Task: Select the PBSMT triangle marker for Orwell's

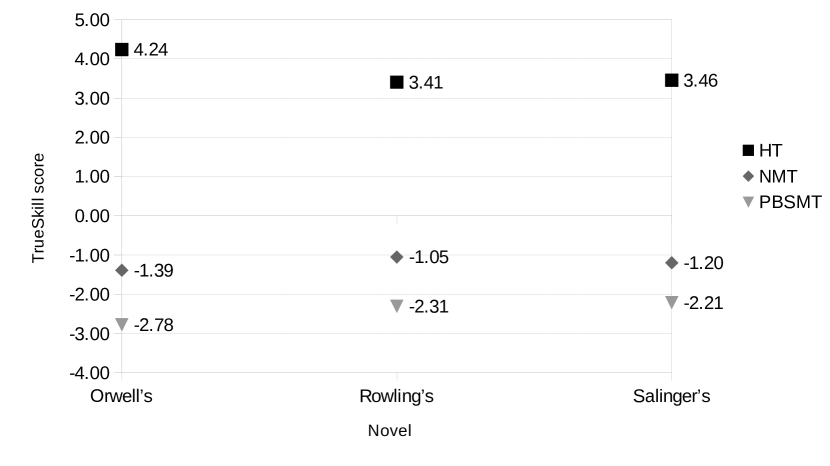Action: point(122,324)
